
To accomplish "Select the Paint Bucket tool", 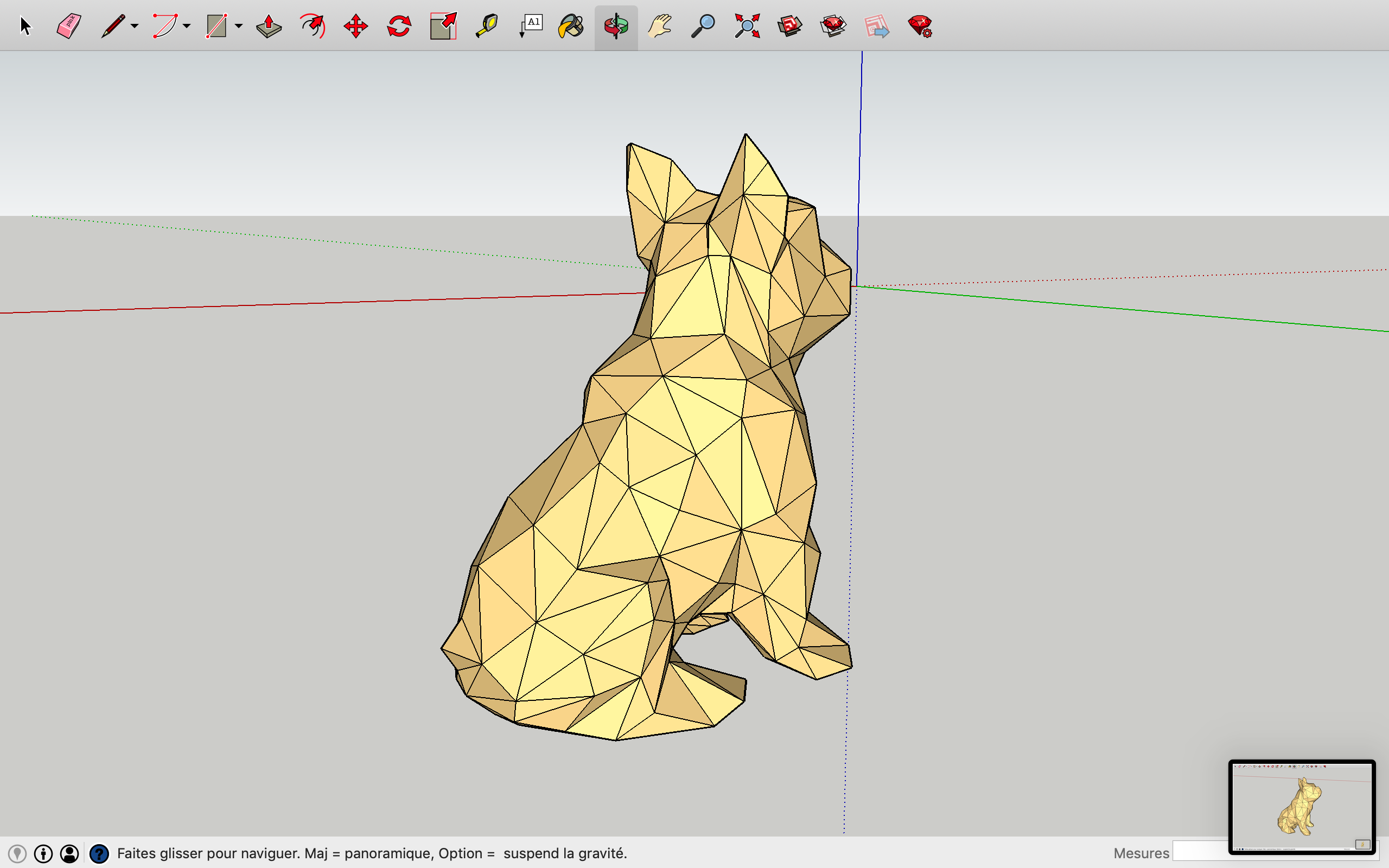I will (x=571, y=26).
